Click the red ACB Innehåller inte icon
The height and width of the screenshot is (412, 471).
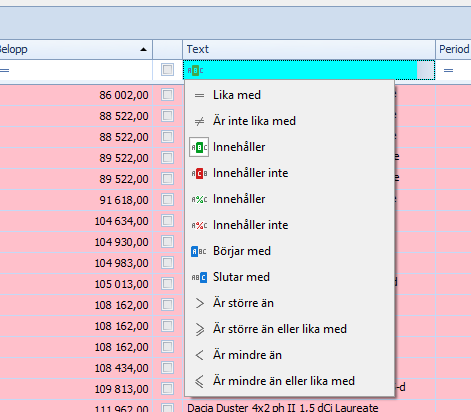click(199, 173)
